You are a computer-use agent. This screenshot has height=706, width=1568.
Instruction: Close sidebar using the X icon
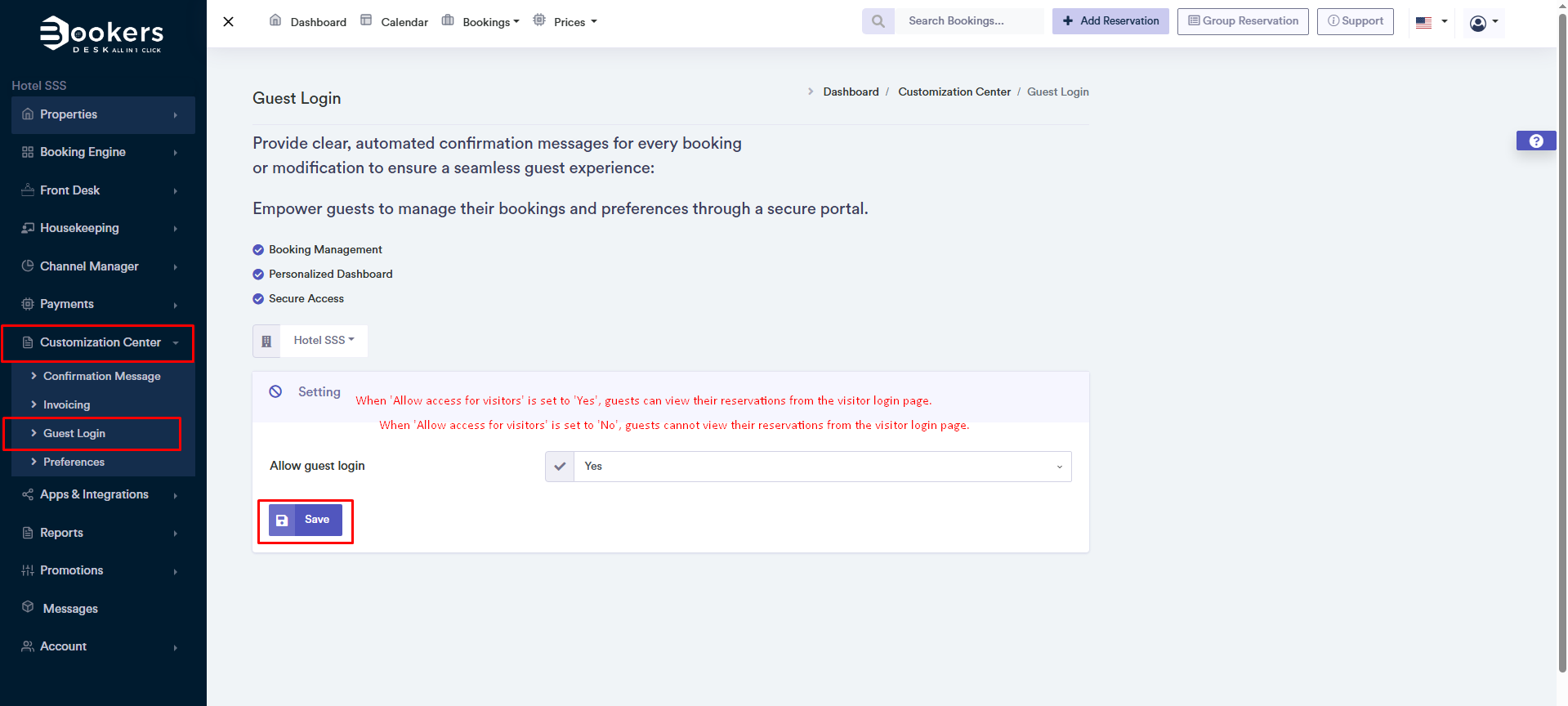point(229,22)
